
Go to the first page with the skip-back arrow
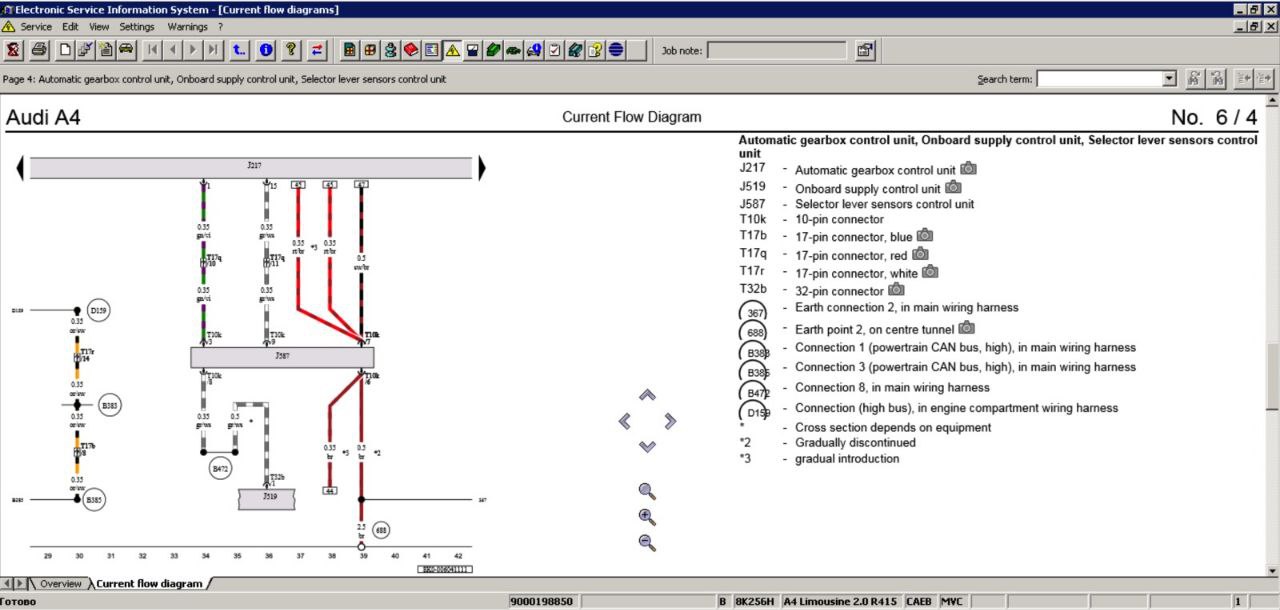[153, 49]
